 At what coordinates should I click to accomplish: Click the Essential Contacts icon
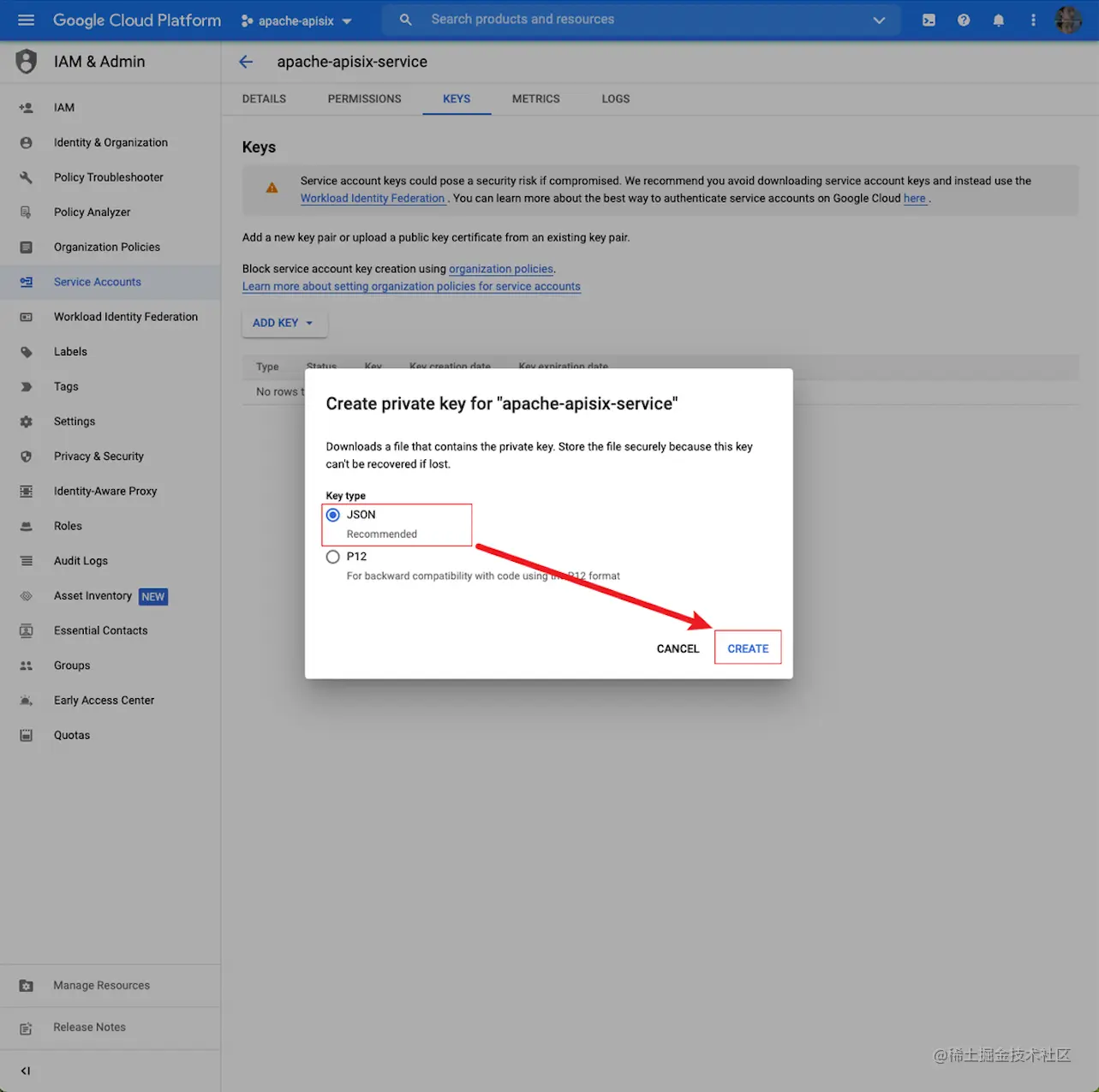(x=27, y=631)
